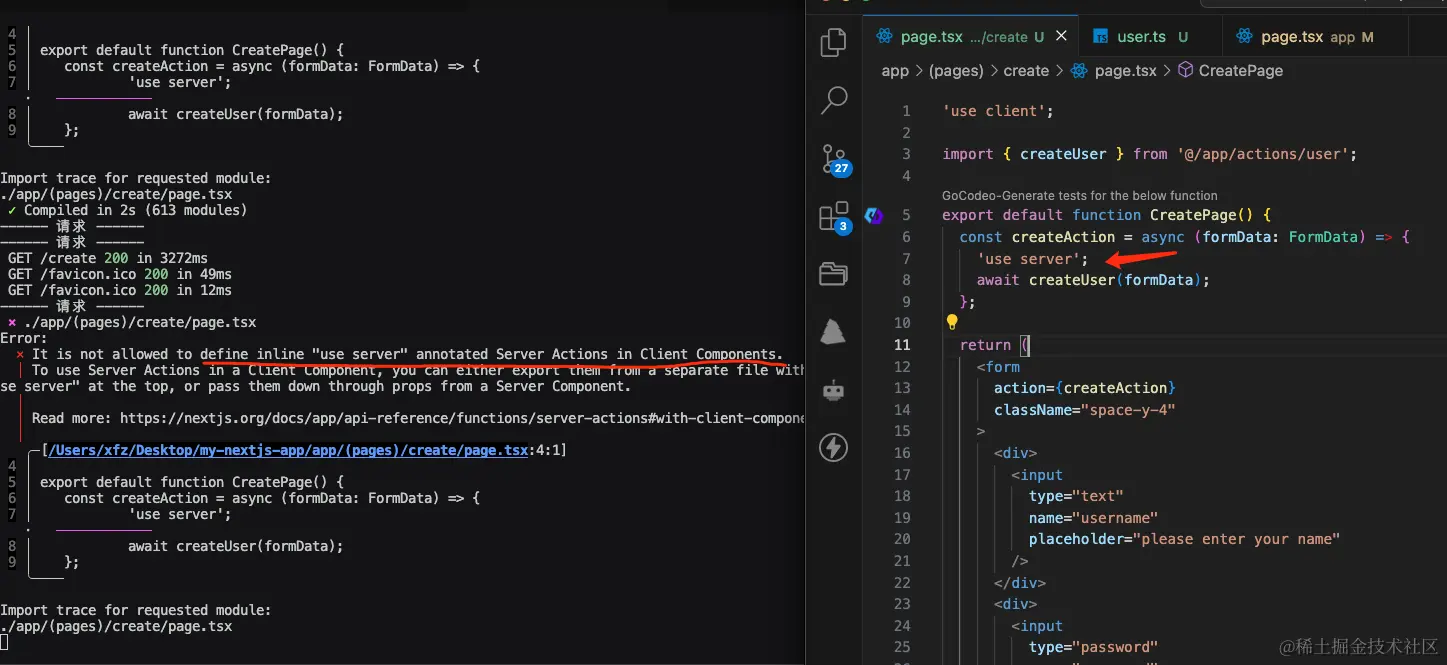Open the Search magnifier in activity bar
This screenshot has width=1447, height=665.
[833, 100]
